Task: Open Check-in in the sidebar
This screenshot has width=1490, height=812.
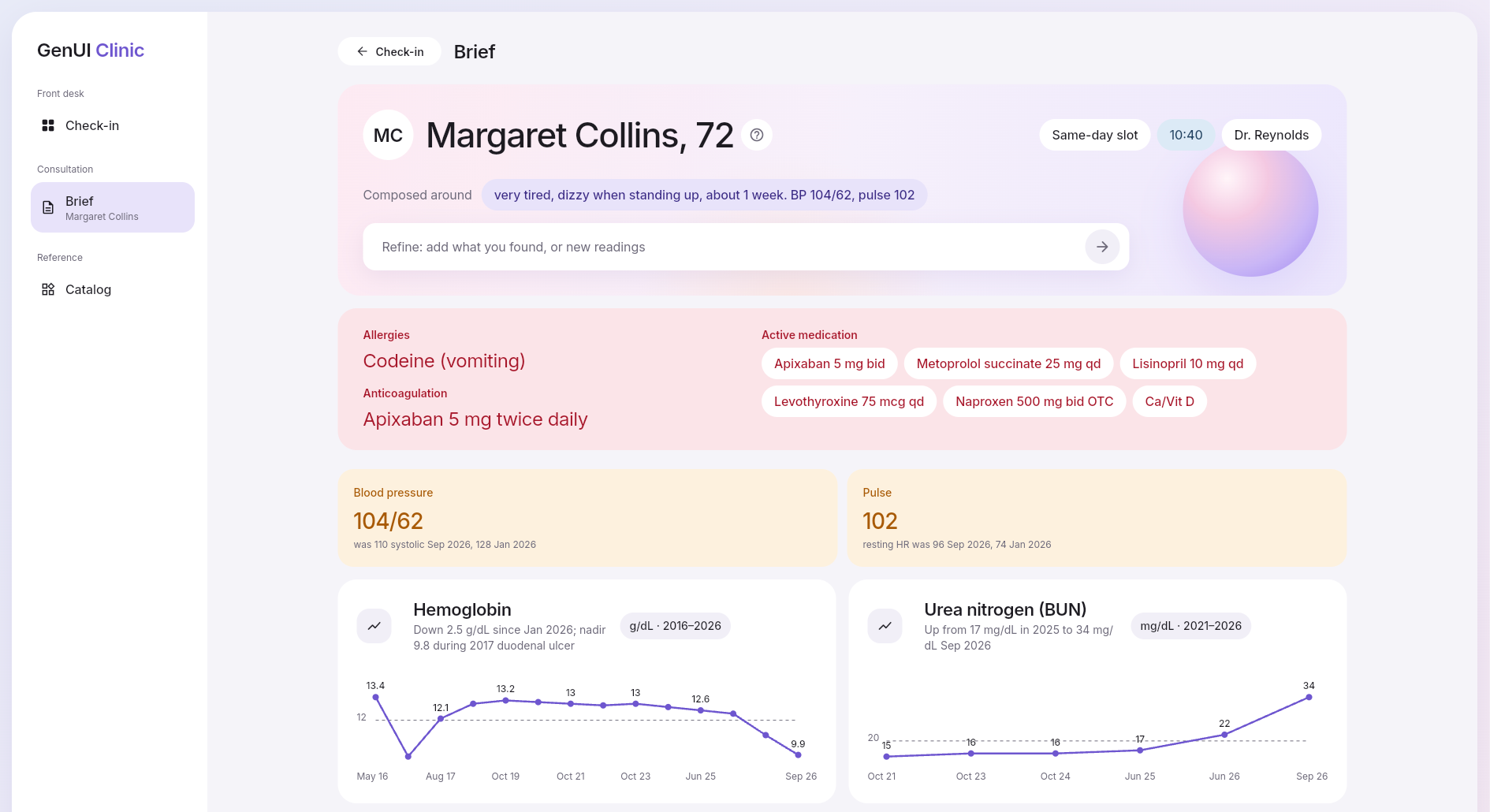Action: coord(113,125)
